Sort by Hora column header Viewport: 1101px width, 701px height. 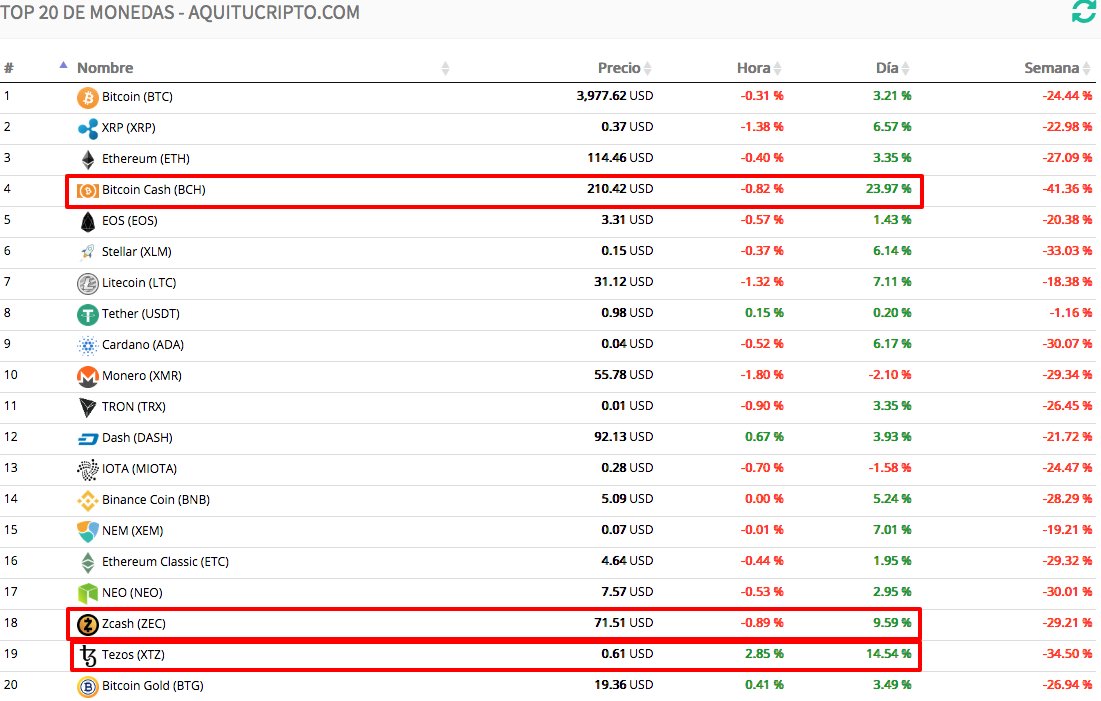(x=759, y=68)
